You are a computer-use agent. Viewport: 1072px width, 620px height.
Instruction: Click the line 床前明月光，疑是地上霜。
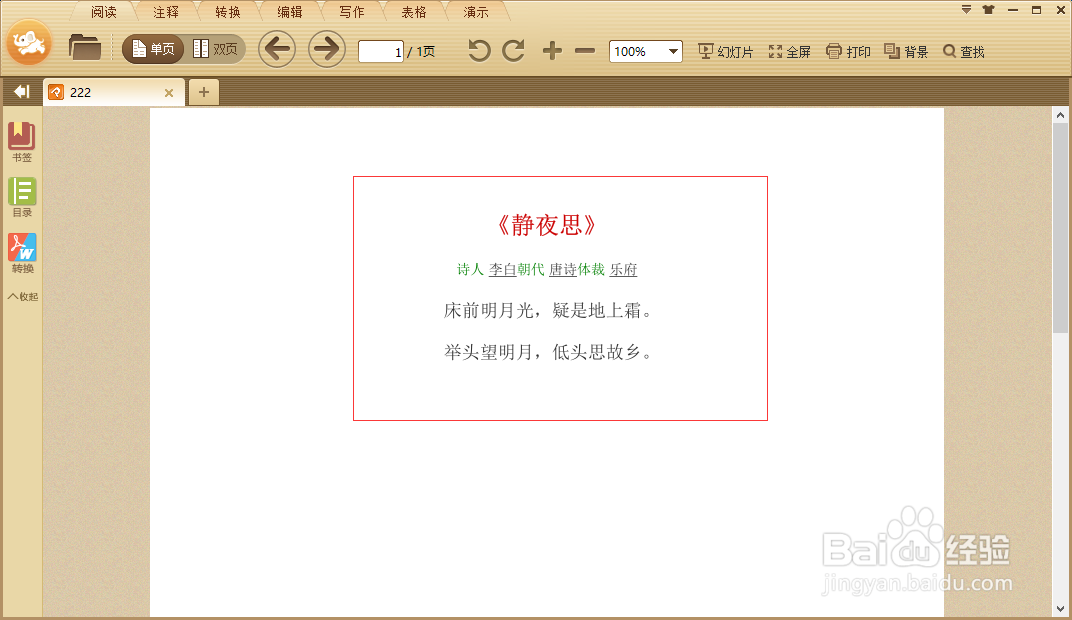[x=550, y=311]
